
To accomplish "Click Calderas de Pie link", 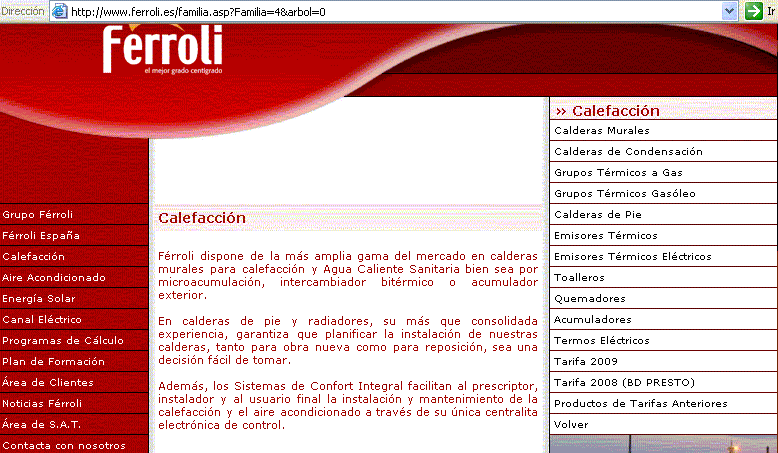I will 598,214.
